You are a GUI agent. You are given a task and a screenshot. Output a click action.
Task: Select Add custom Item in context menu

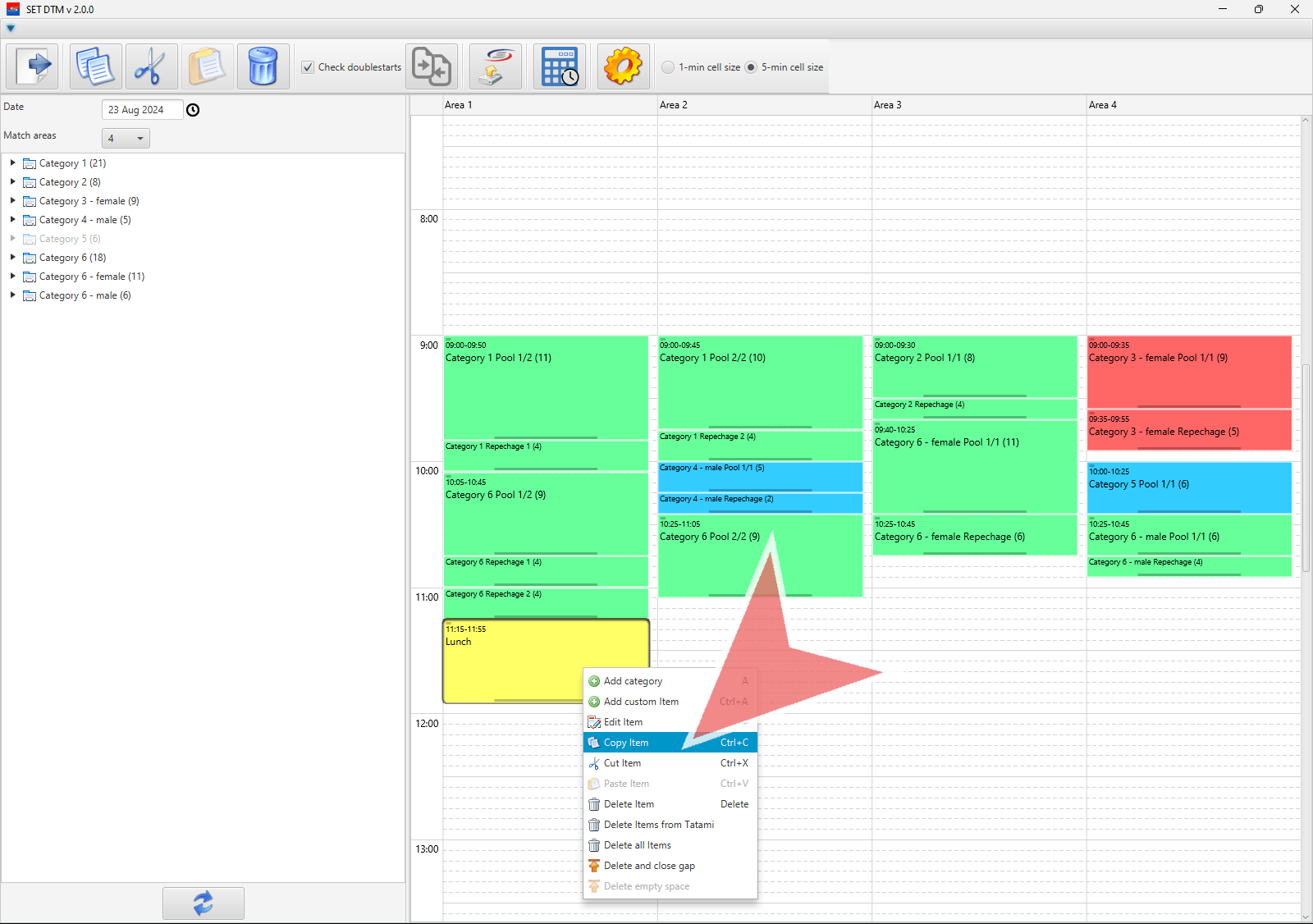coord(641,702)
